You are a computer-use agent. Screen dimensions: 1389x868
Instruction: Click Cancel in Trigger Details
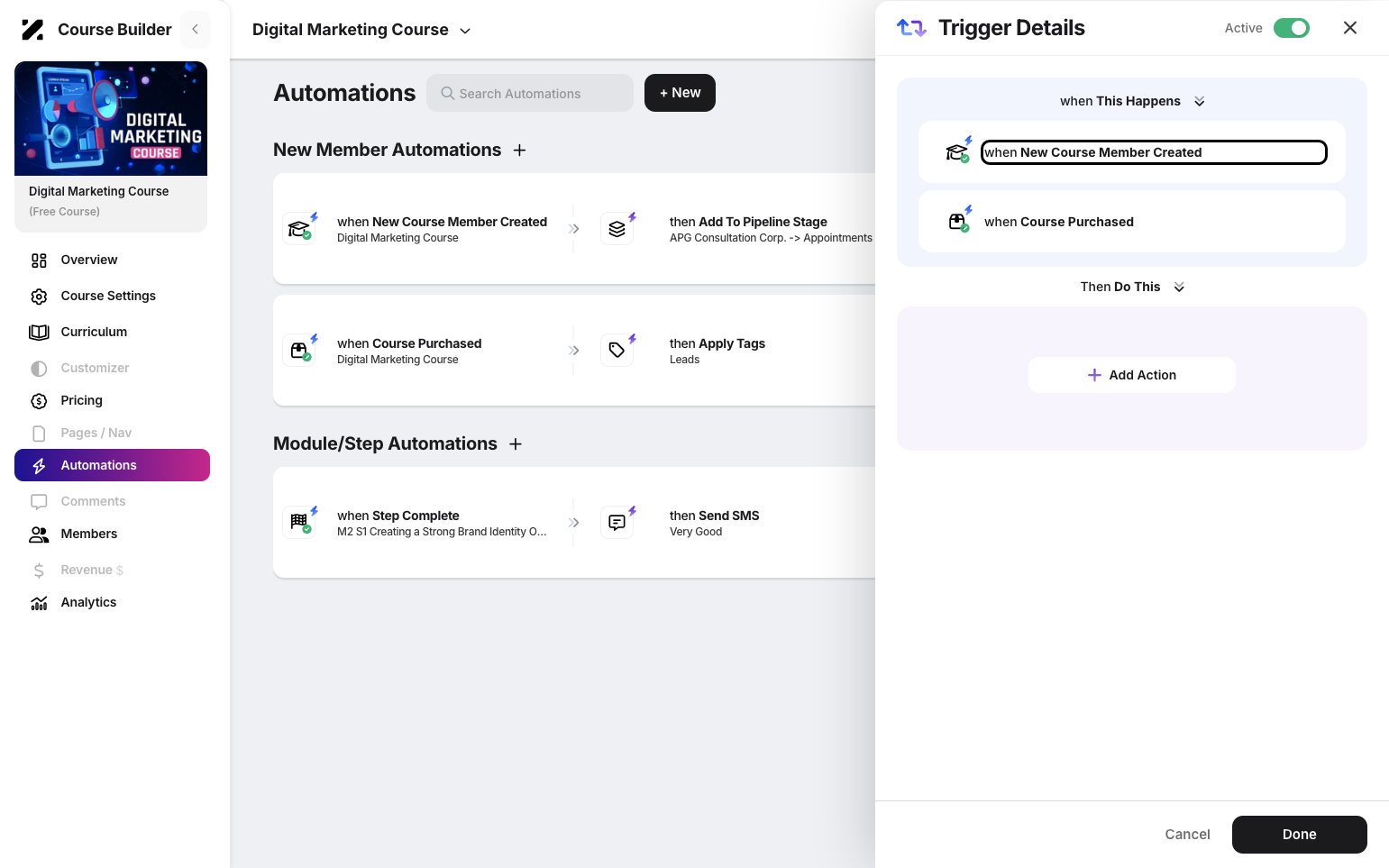pyautogui.click(x=1187, y=835)
